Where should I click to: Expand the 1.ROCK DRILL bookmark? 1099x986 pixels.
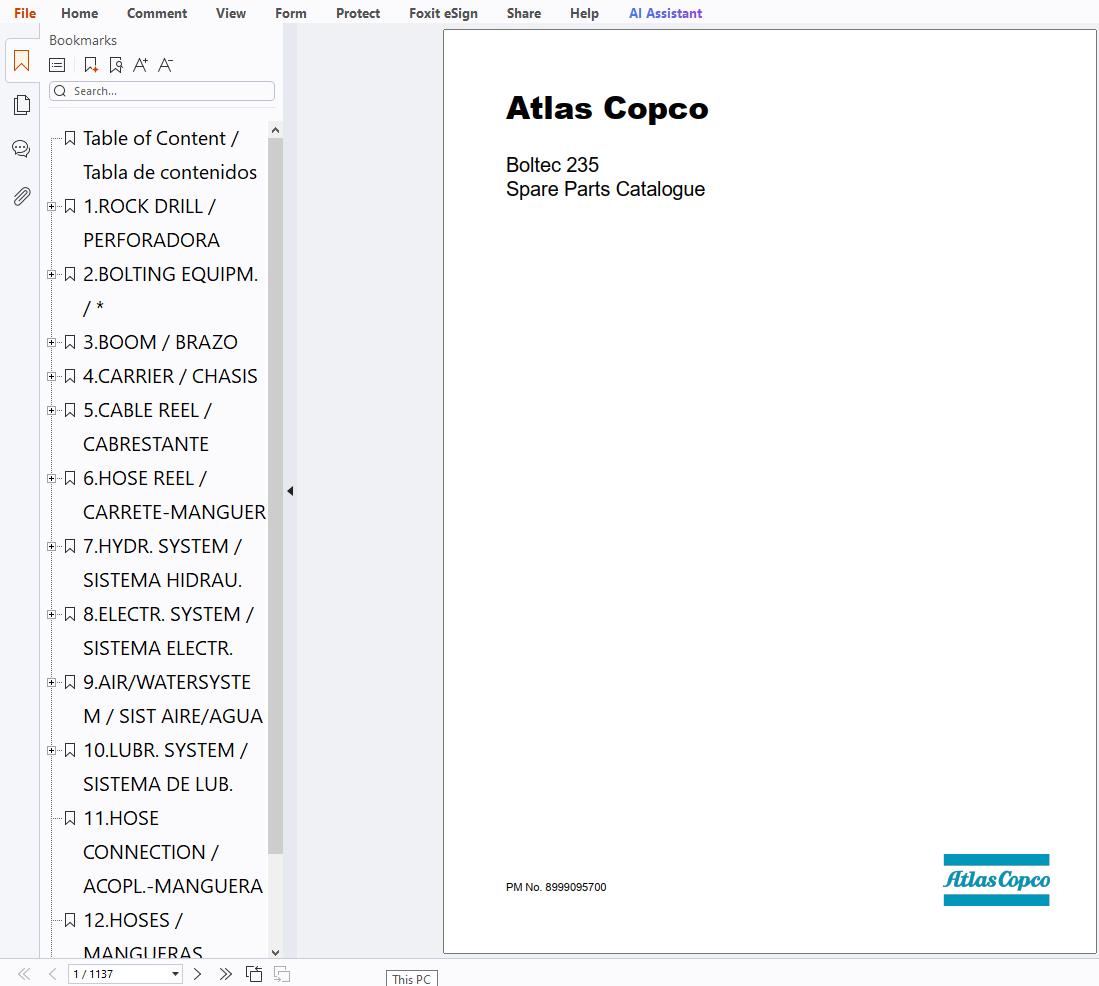[51, 206]
